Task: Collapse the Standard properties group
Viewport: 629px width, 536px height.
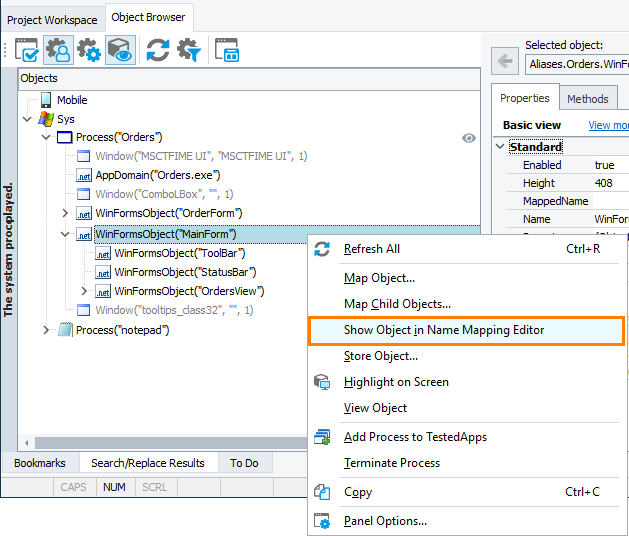Action: pyautogui.click(x=500, y=147)
